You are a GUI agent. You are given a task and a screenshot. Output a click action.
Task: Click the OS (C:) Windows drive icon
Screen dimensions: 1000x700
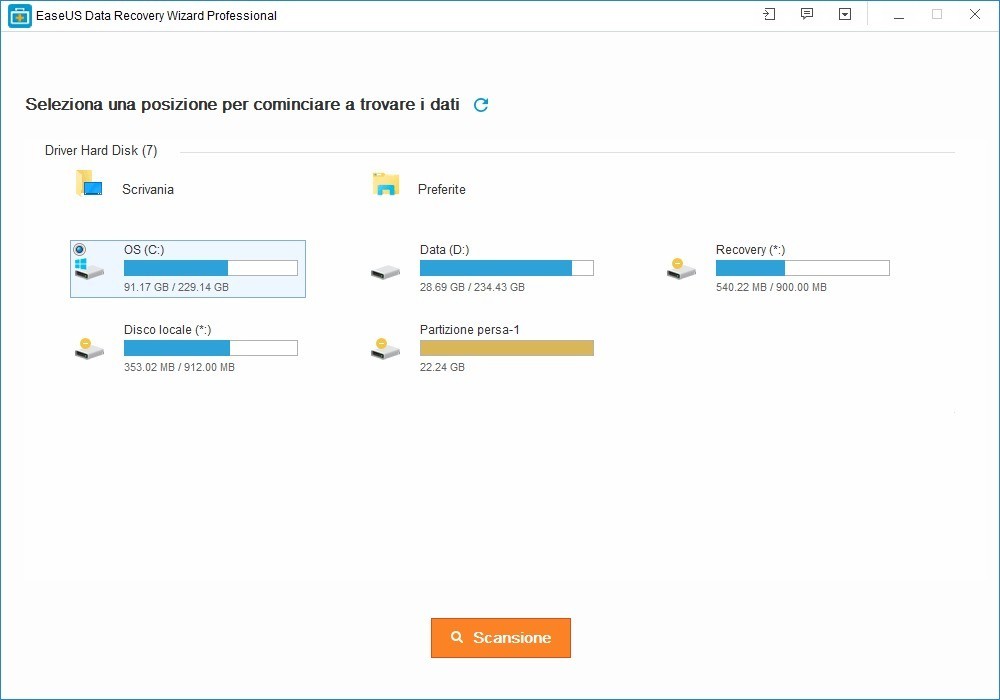pos(87,270)
